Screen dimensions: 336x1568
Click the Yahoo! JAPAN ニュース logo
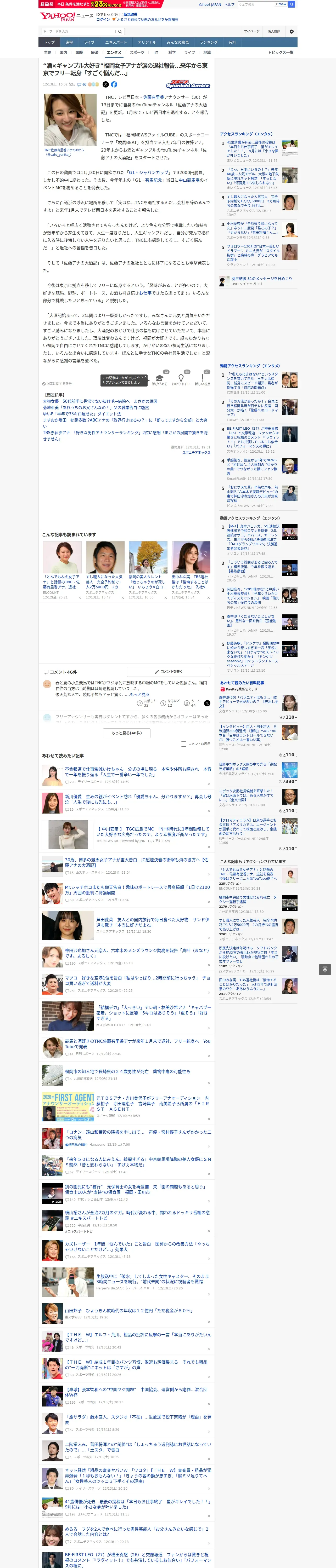[66, 16]
